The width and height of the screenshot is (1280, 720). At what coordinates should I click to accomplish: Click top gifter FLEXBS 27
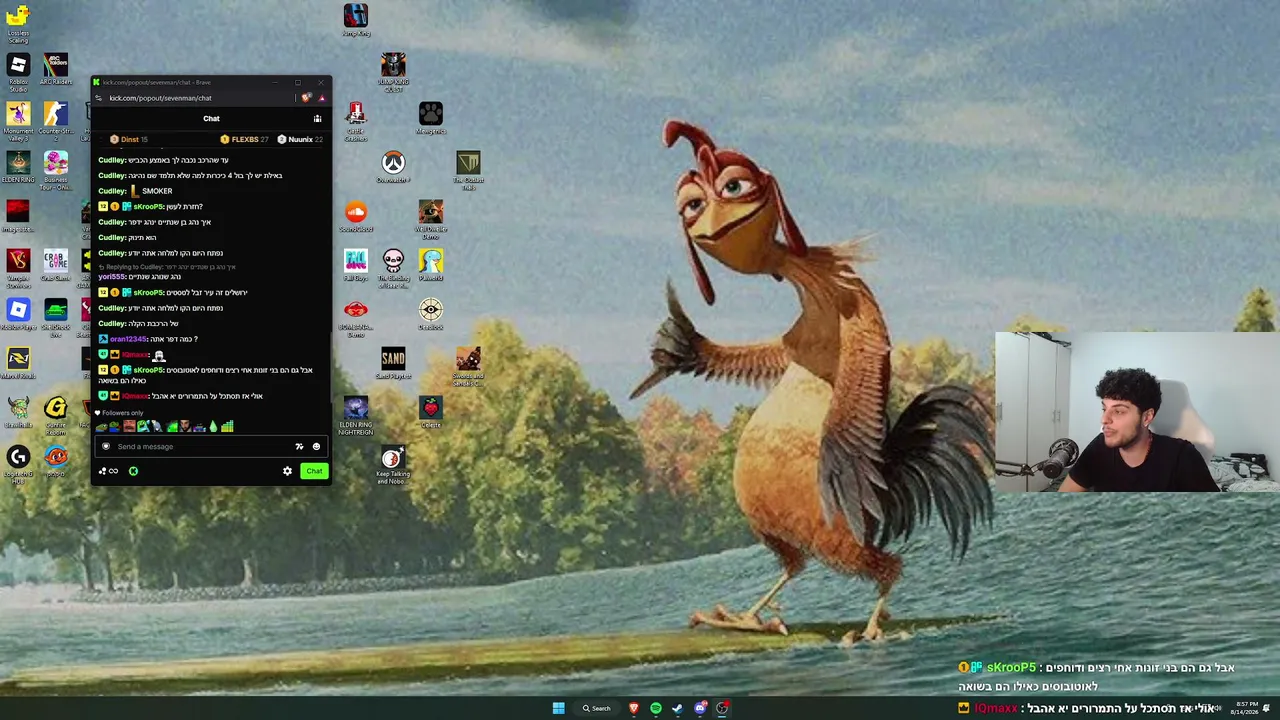pyautogui.click(x=245, y=140)
